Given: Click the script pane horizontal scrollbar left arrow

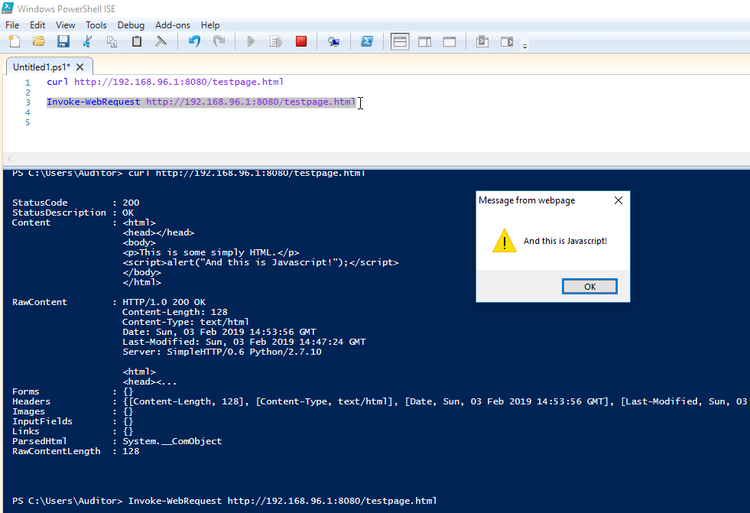Looking at the screenshot, I should pyautogui.click(x=9, y=158).
